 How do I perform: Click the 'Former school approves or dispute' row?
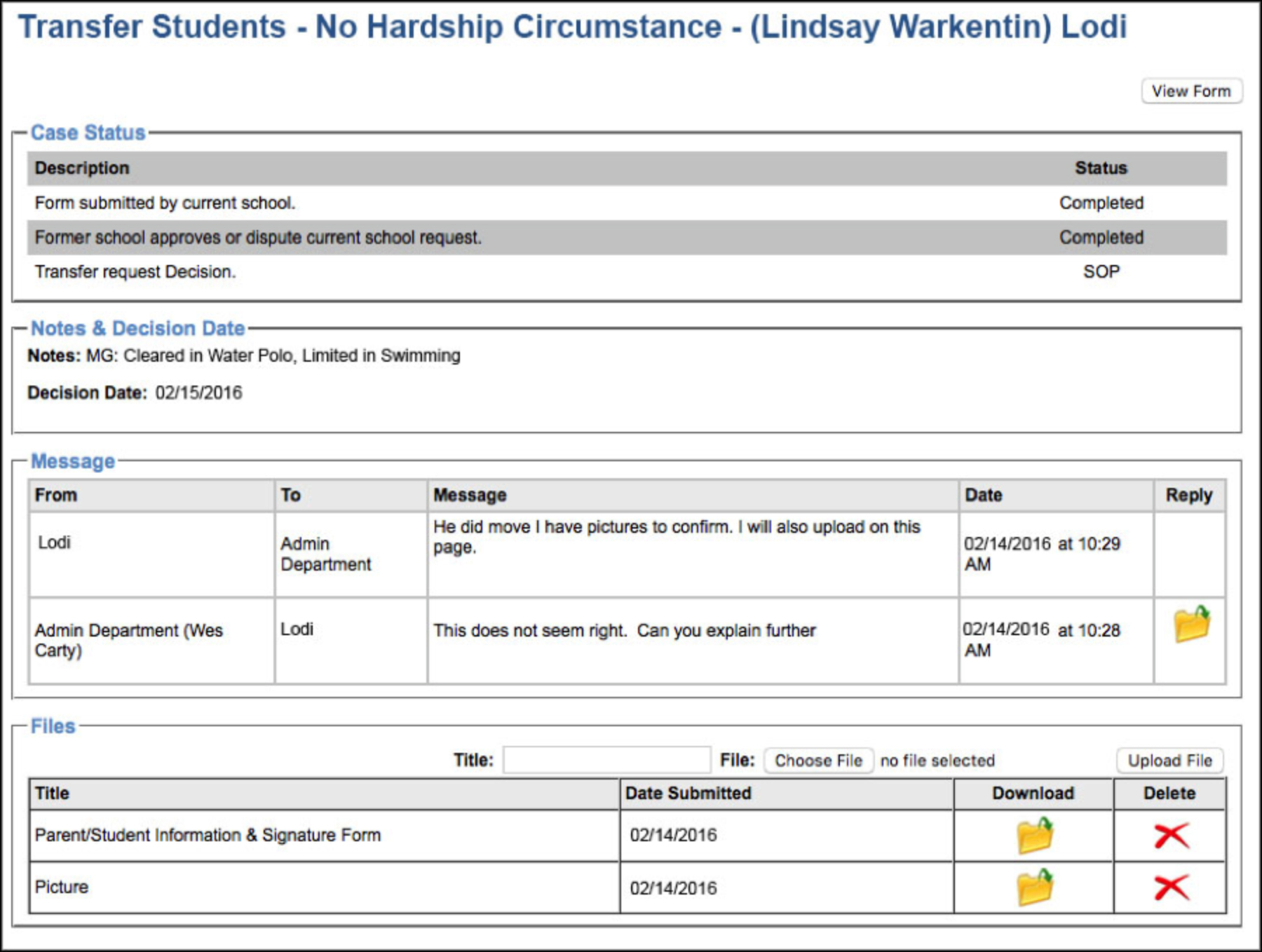627,238
